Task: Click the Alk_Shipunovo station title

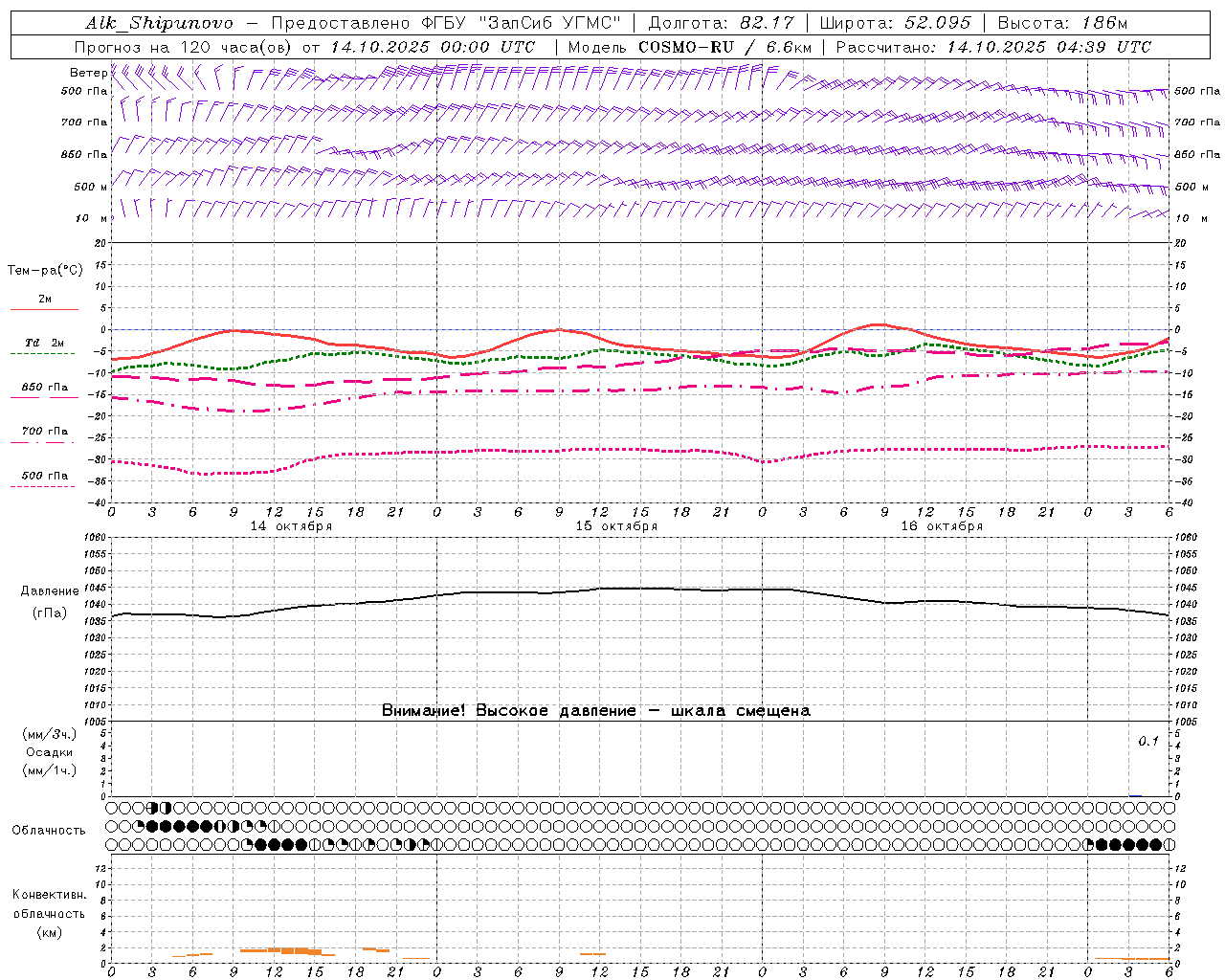Action: 159,23
